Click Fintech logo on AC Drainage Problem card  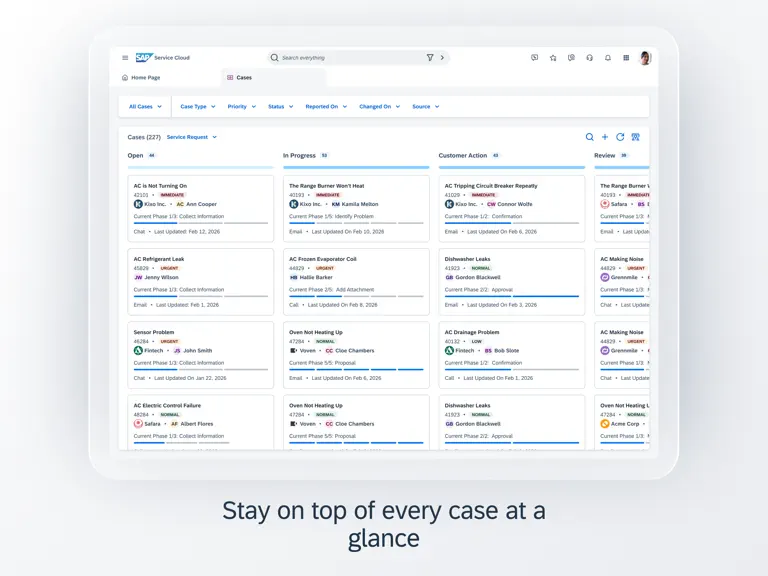tap(449, 351)
